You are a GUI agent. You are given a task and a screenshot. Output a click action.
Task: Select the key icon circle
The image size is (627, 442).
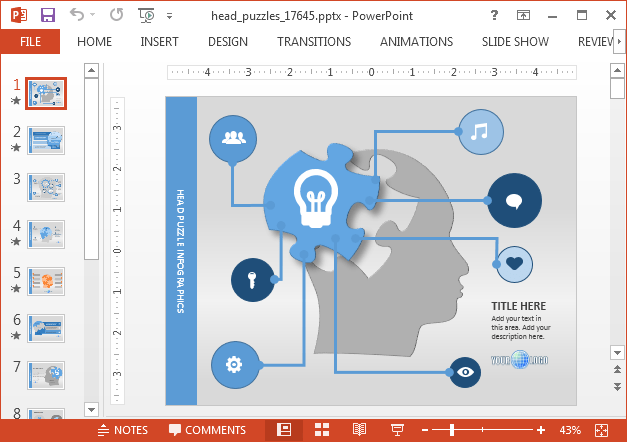pyautogui.click(x=253, y=280)
